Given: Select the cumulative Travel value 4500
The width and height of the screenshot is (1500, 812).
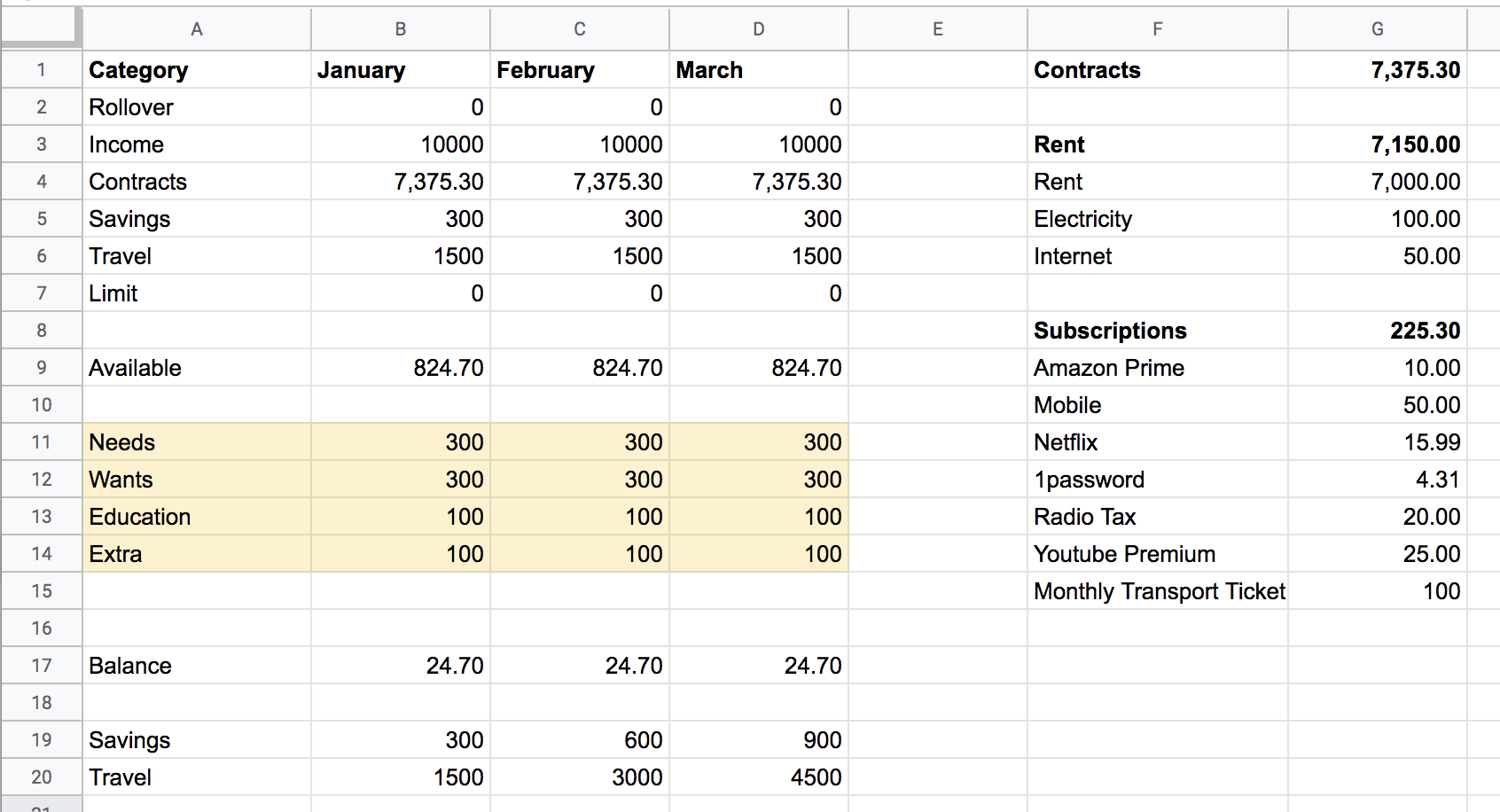Looking at the screenshot, I should [759, 777].
